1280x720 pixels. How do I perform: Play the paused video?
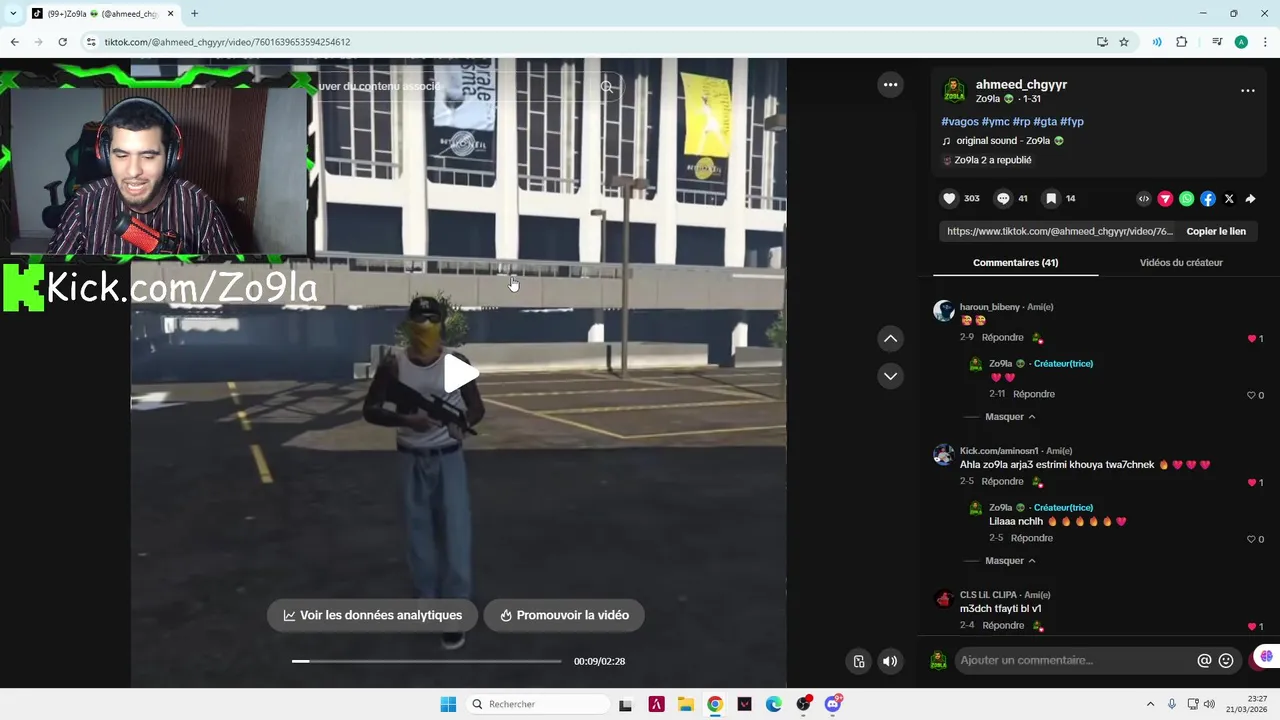(459, 373)
